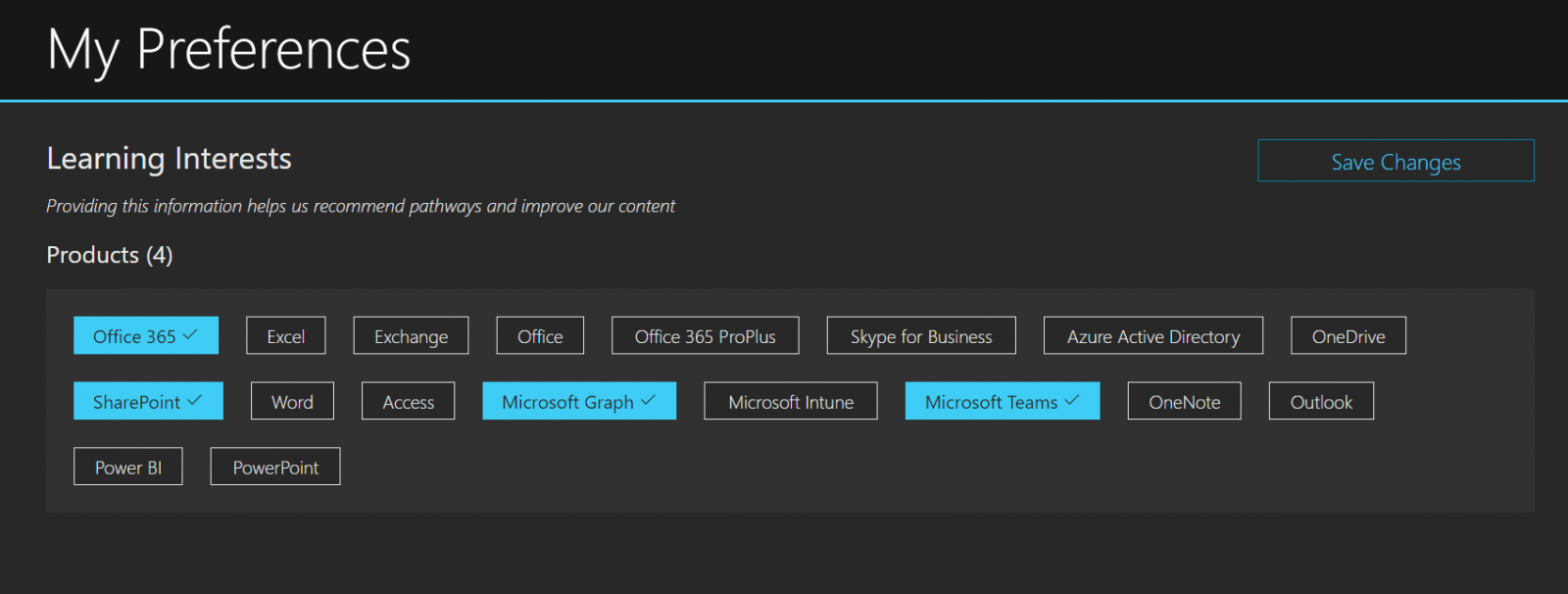The width and height of the screenshot is (1568, 594).
Task: Click the Learning Interests heading
Action: click(169, 158)
